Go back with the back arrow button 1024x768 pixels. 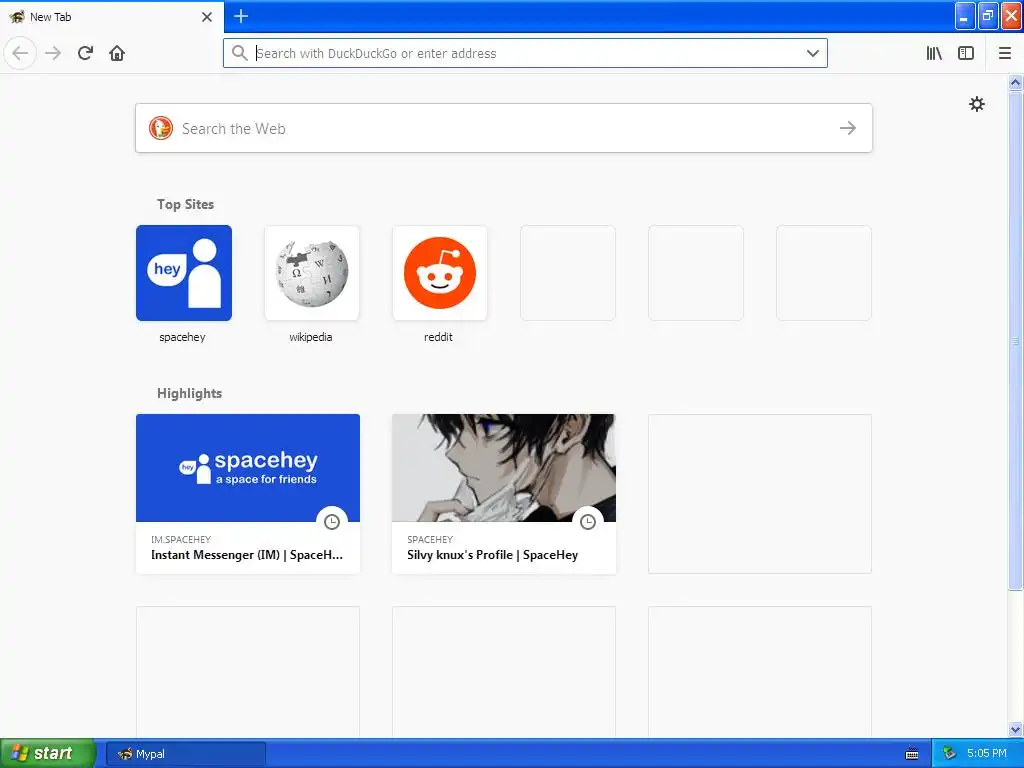20,53
